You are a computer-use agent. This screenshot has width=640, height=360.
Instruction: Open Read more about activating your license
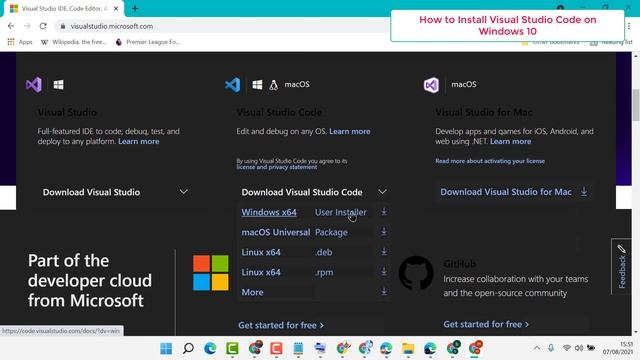[x=490, y=161]
